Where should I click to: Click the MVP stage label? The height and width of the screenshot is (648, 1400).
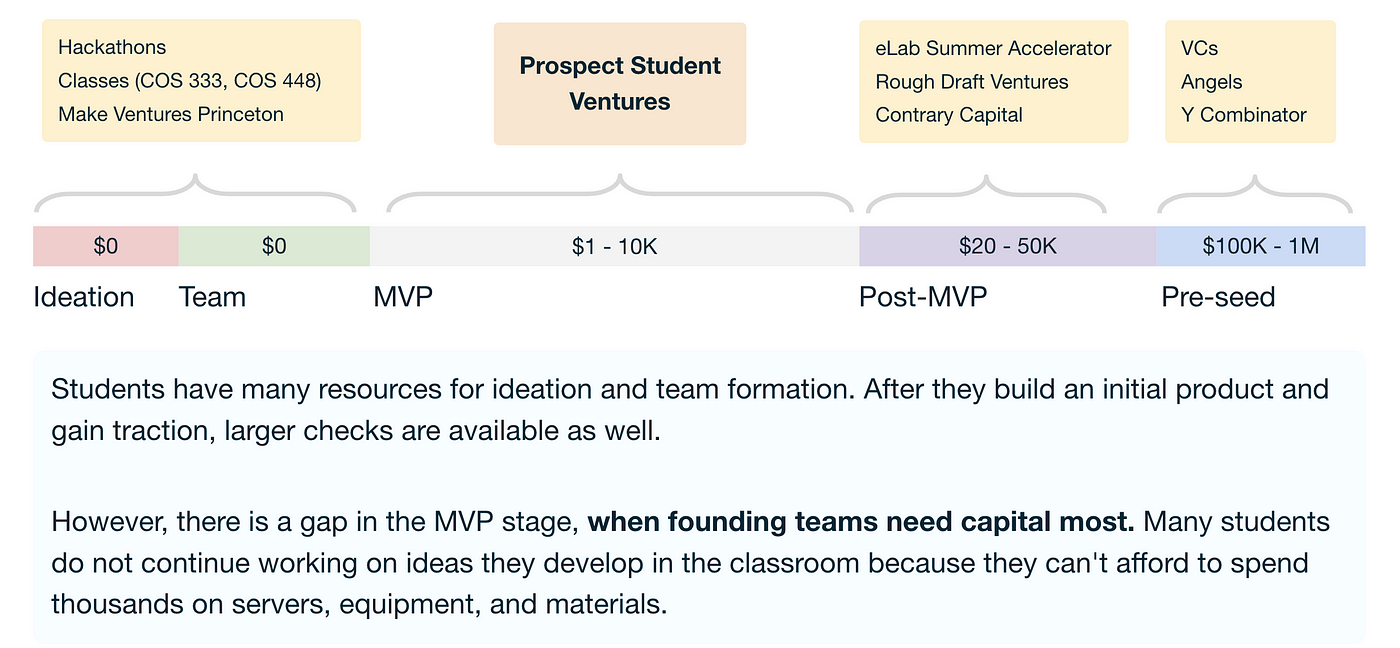403,297
